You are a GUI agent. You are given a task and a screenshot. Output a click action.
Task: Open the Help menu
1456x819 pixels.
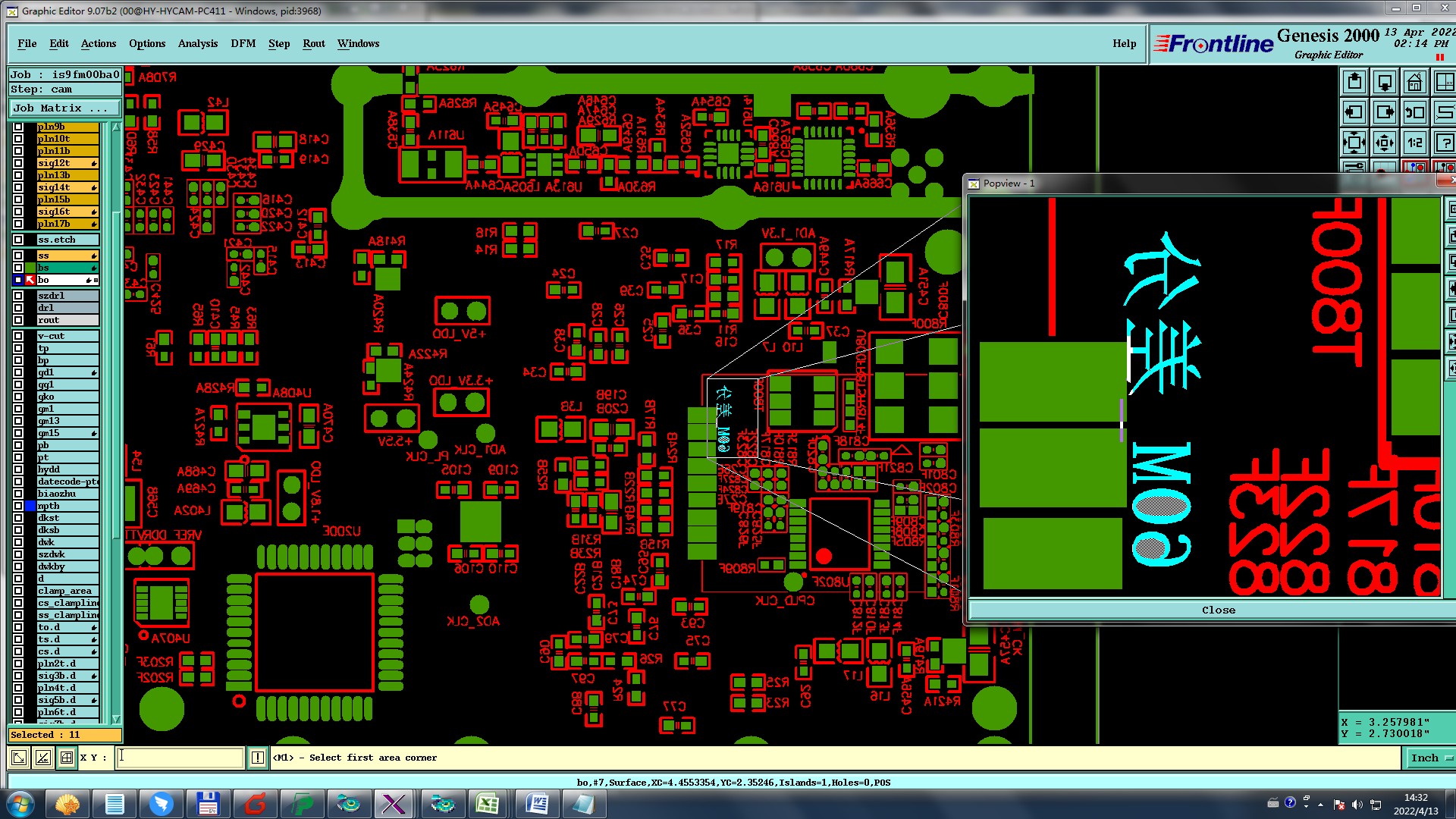(1124, 43)
